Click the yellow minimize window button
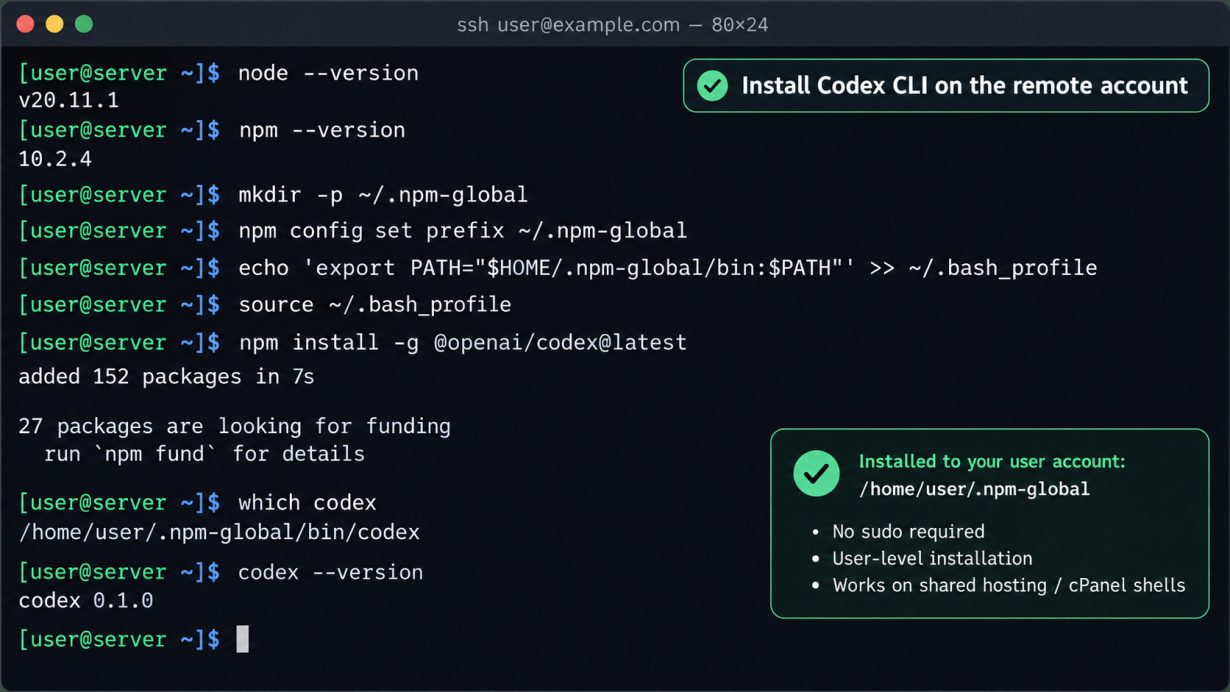This screenshot has height=692, width=1230. point(54,24)
